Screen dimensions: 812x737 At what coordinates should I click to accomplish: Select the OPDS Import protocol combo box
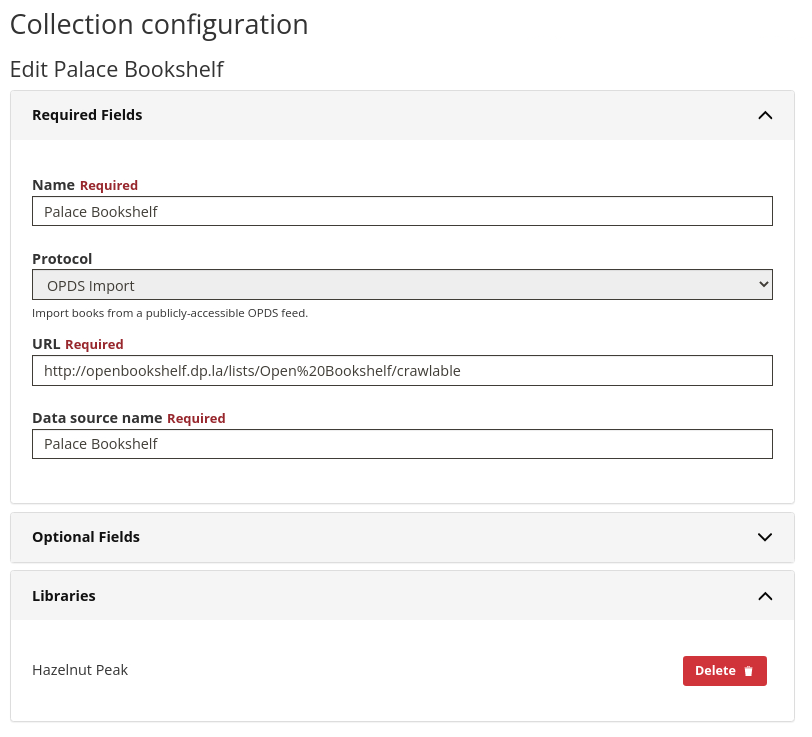tap(402, 285)
